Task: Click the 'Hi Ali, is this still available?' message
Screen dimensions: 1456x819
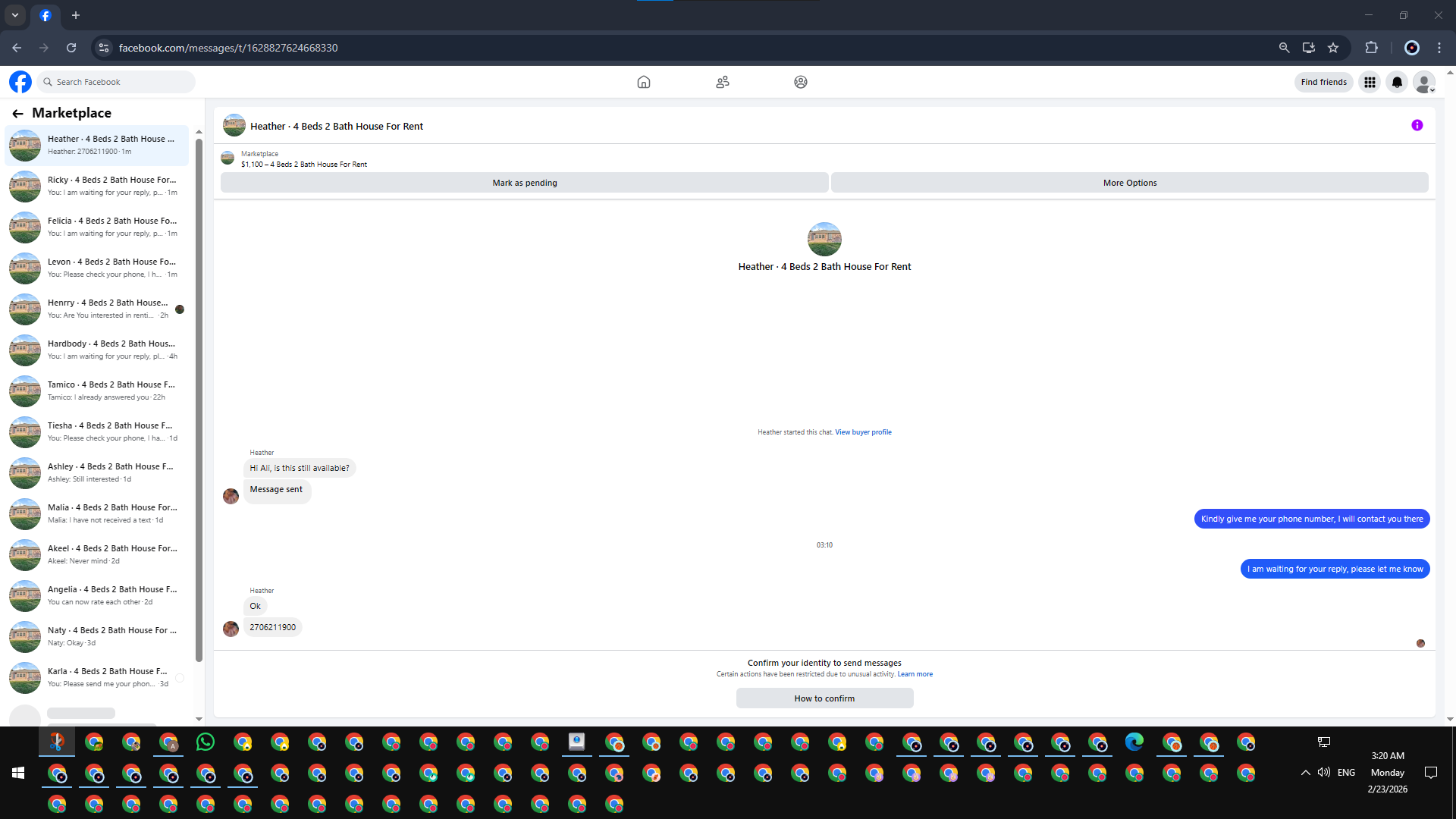Action: pos(300,468)
